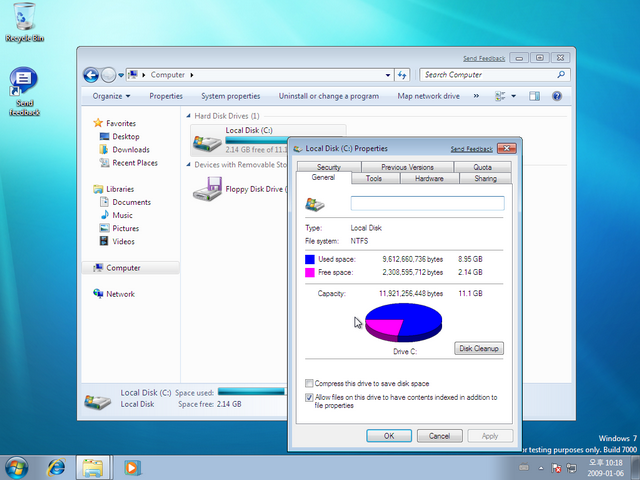Confirm properties dialog with OK

tap(389, 436)
